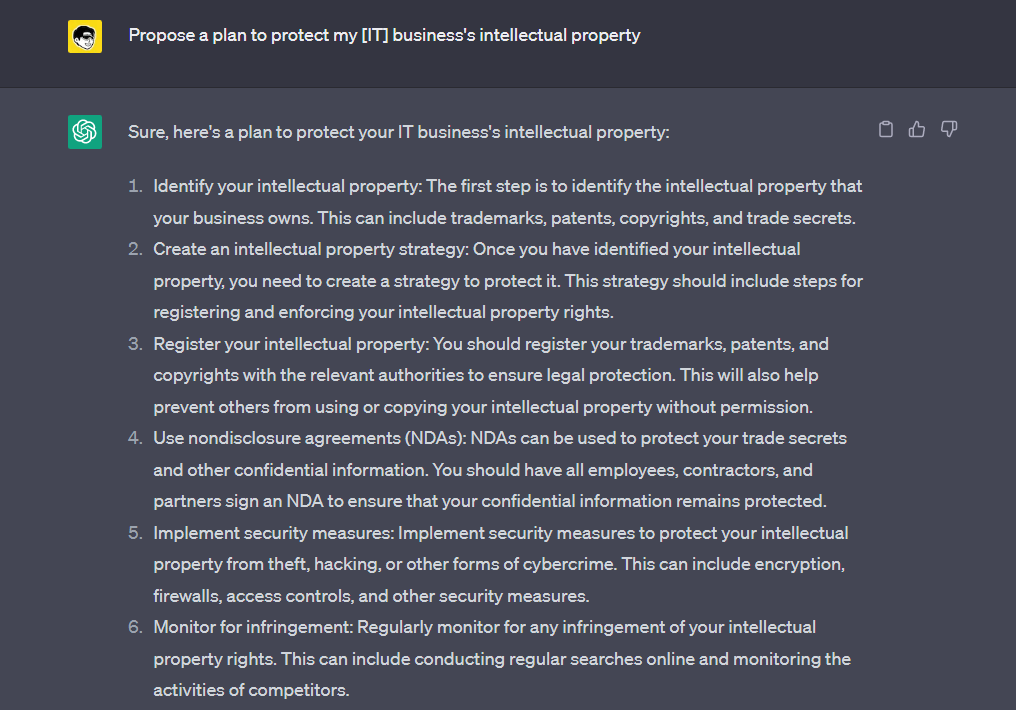
Task: Click the intro line starting with 'Sure'
Action: (x=398, y=131)
